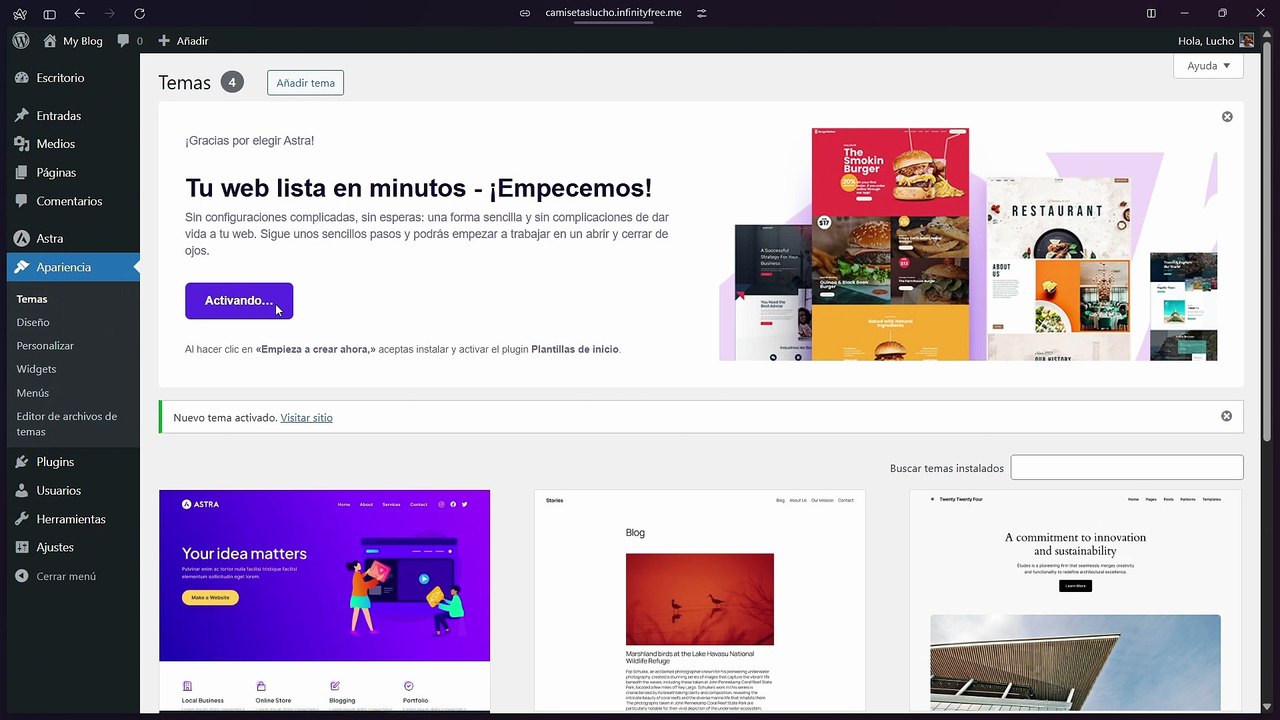The width and height of the screenshot is (1280, 720).
Task: Click the My Blog site name link
Action: [x=82, y=41]
